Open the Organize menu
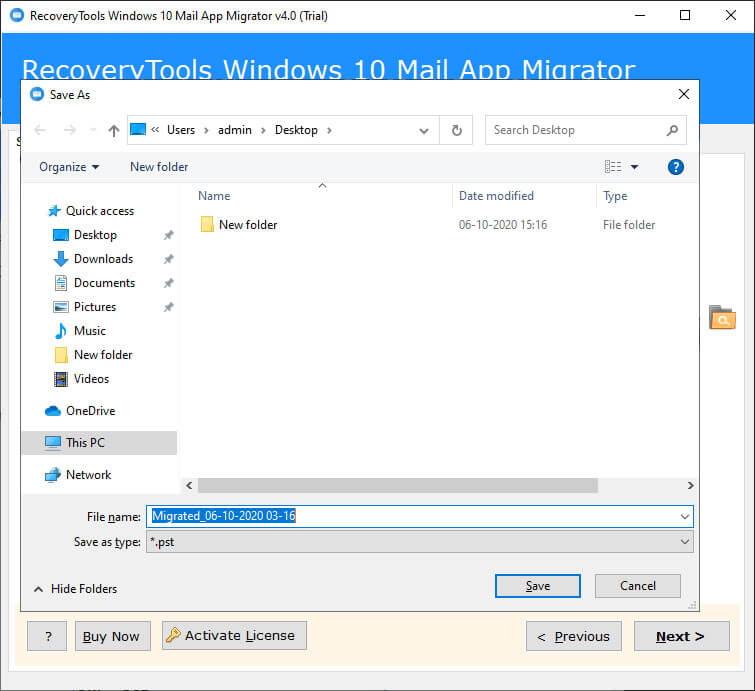 [69, 167]
